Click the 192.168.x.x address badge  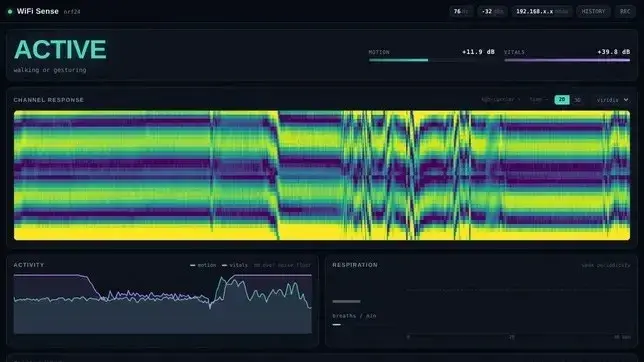pyautogui.click(x=542, y=12)
